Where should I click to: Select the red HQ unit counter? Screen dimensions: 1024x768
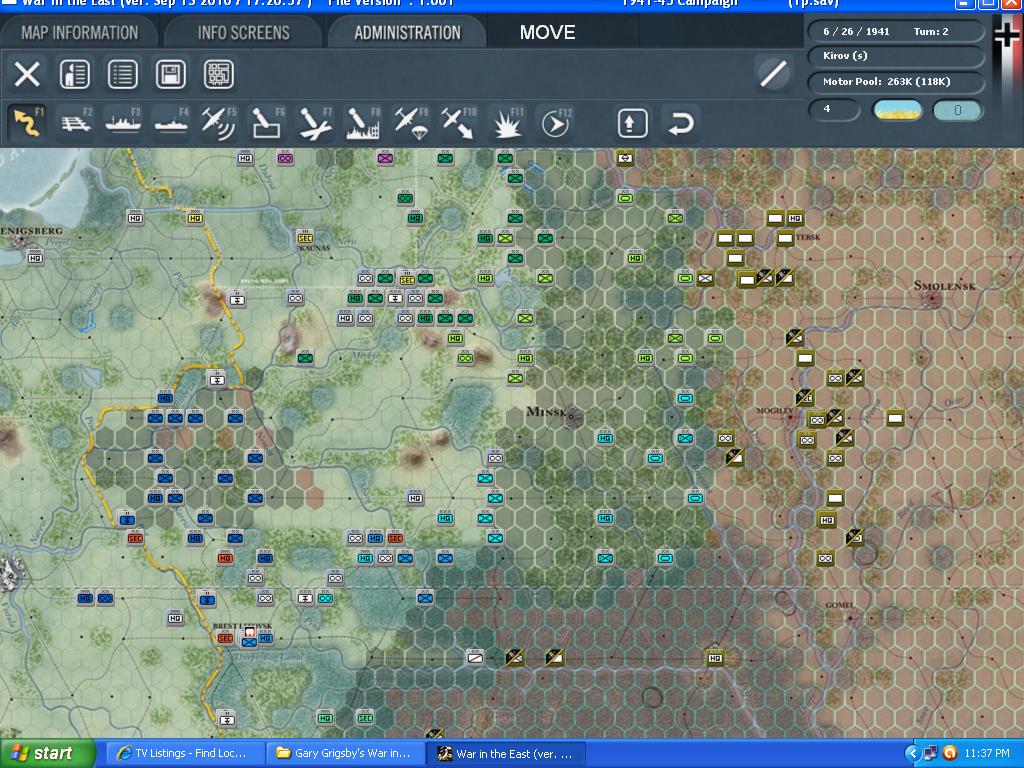tap(225, 558)
